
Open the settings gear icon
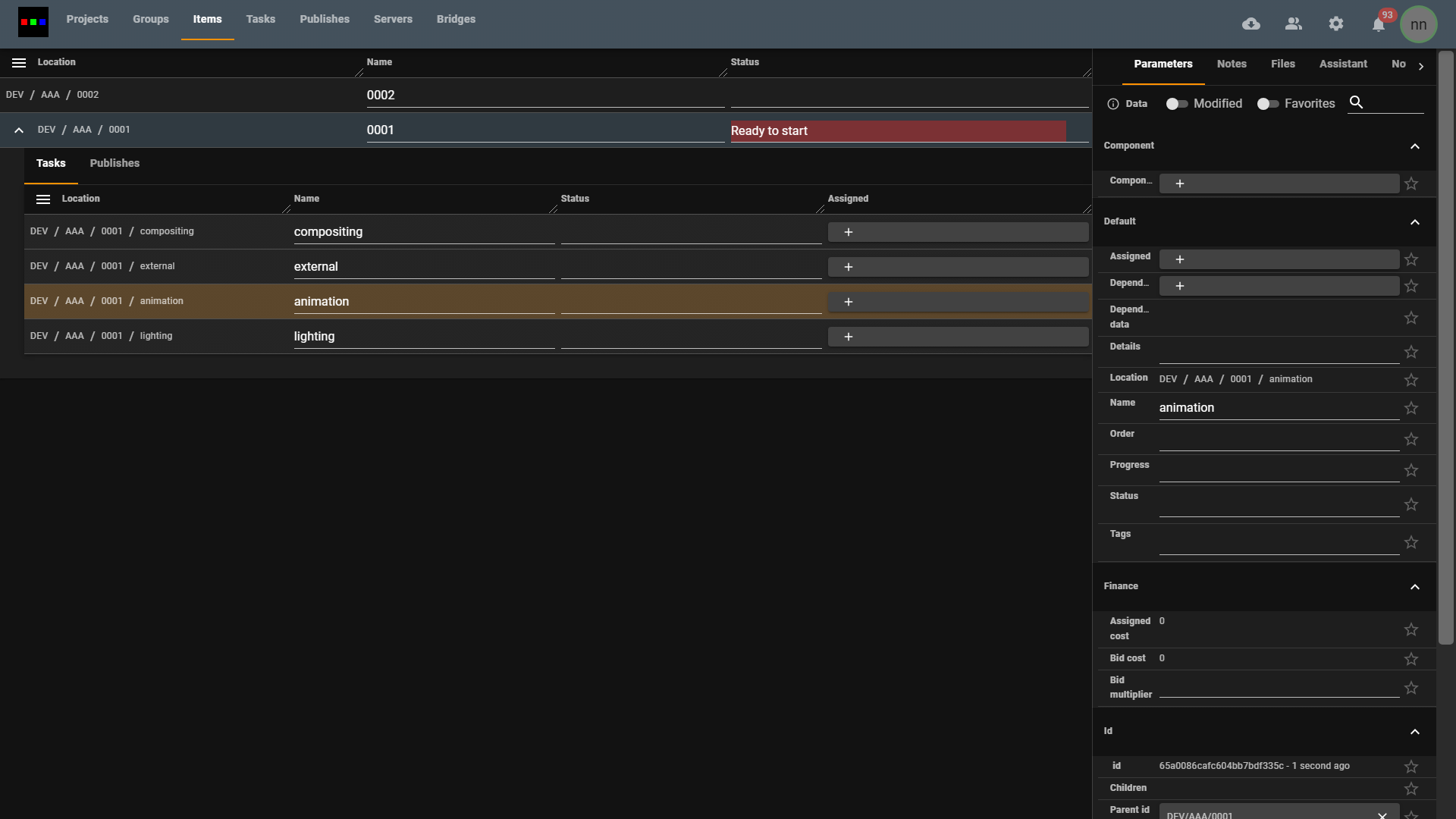click(x=1336, y=24)
